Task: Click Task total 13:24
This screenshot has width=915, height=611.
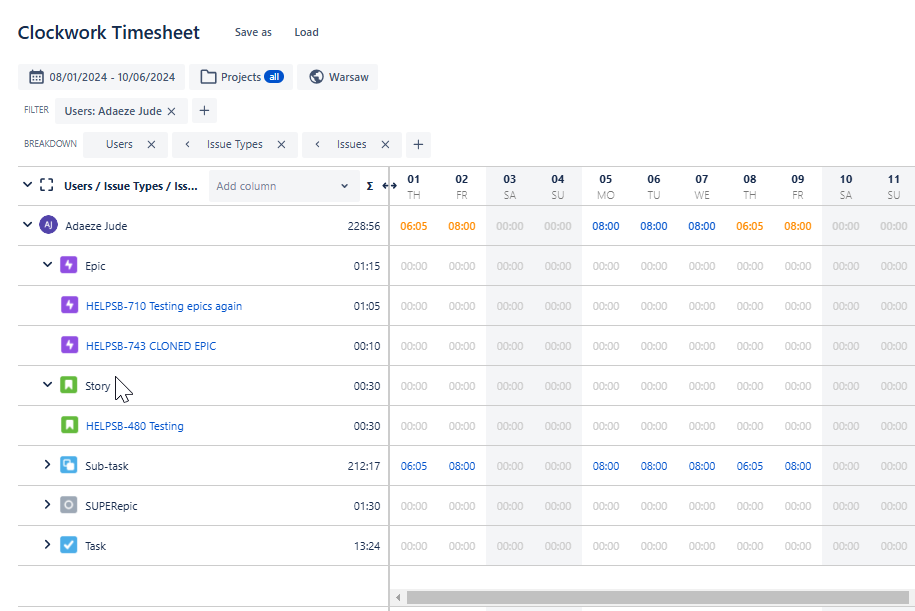Action: click(x=366, y=546)
